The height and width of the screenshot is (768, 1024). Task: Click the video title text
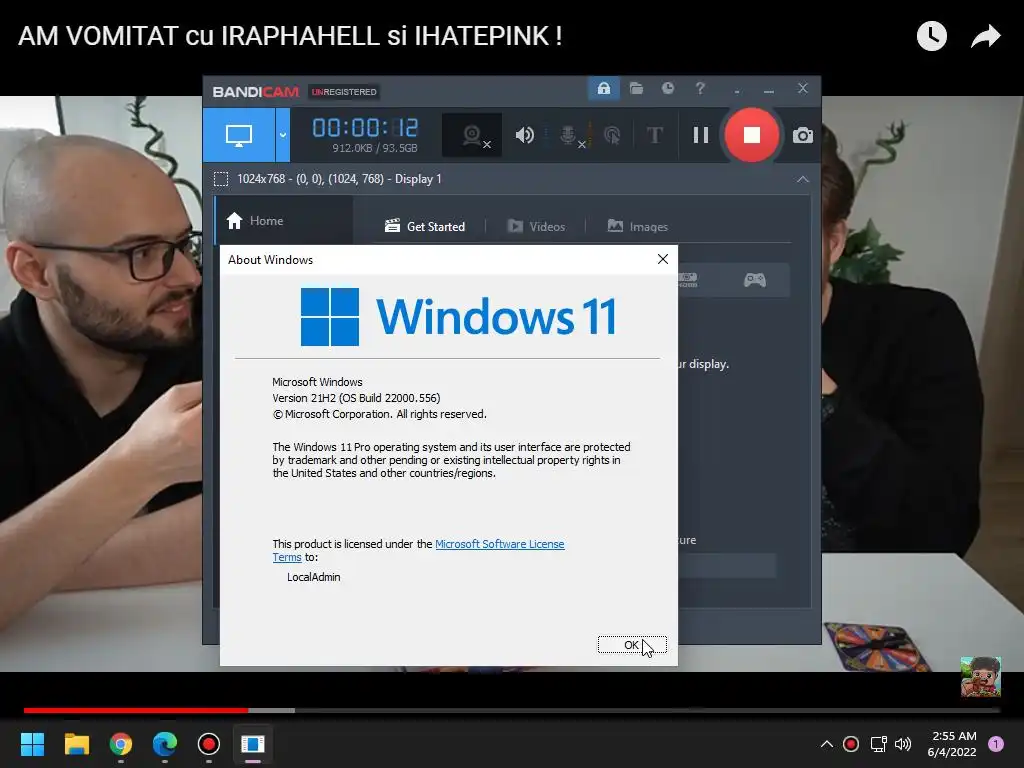290,36
